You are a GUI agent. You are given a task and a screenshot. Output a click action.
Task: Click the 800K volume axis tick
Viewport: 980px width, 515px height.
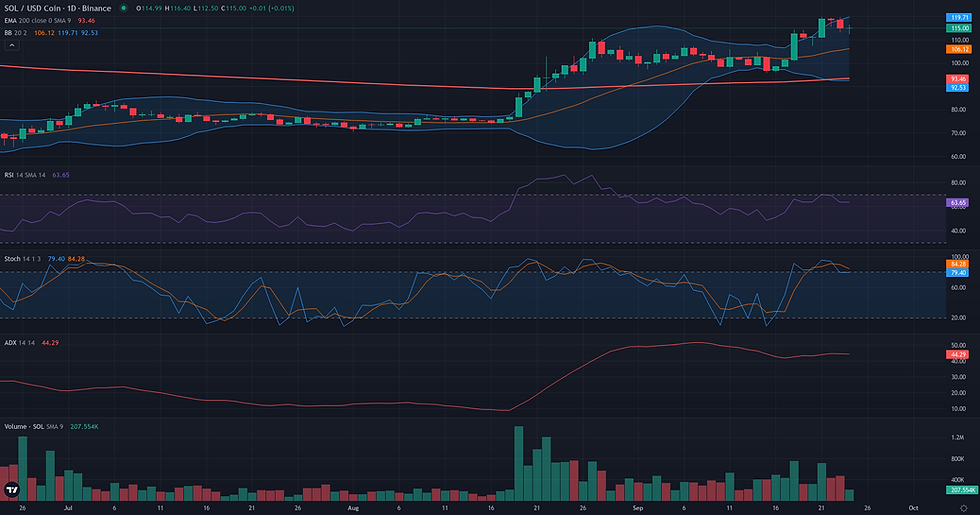(x=958, y=459)
